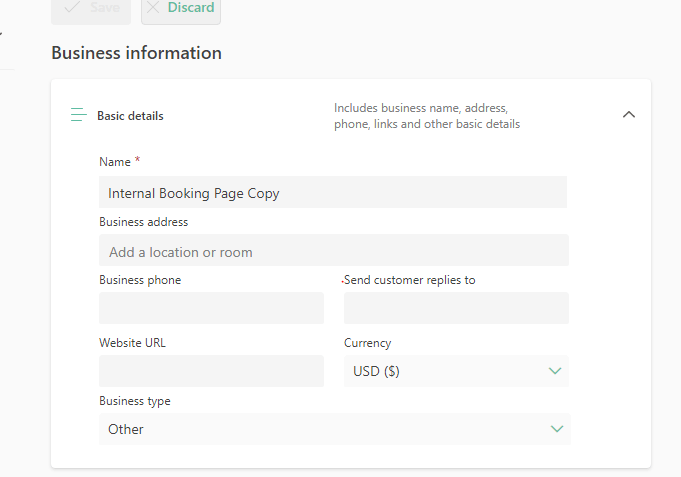Collapse the Basic details section chevron

(x=628, y=115)
